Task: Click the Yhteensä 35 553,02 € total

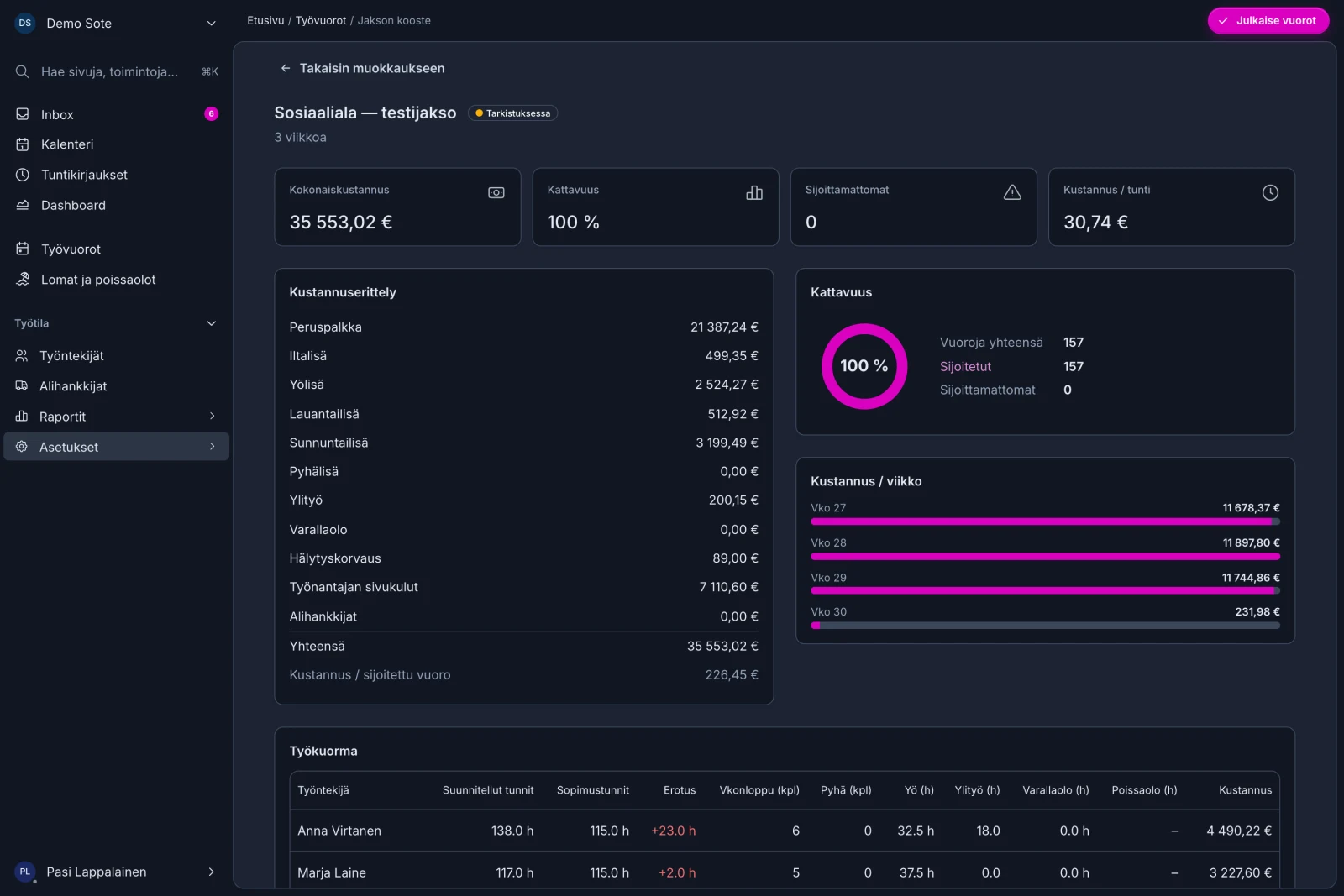Action: pos(523,646)
